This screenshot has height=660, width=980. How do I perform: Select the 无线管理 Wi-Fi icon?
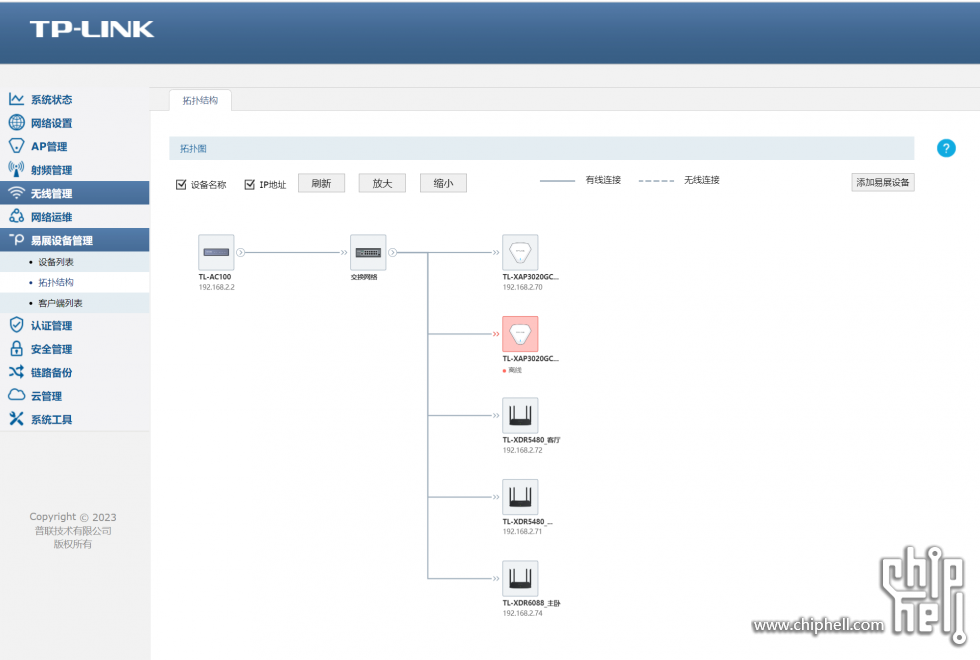[16, 193]
